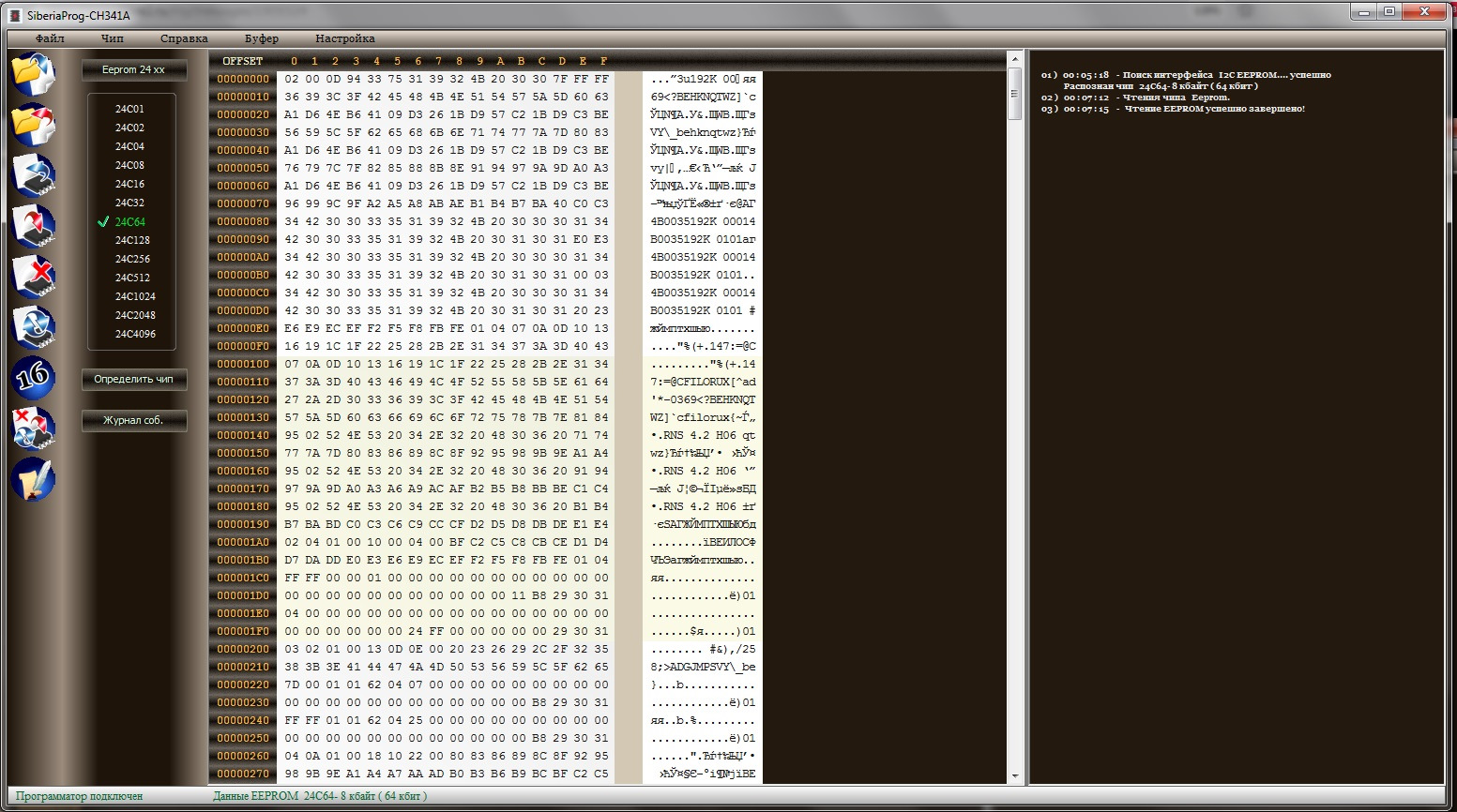Expand the Буфер menu
Viewport: 1457px width, 812px height.
261,38
